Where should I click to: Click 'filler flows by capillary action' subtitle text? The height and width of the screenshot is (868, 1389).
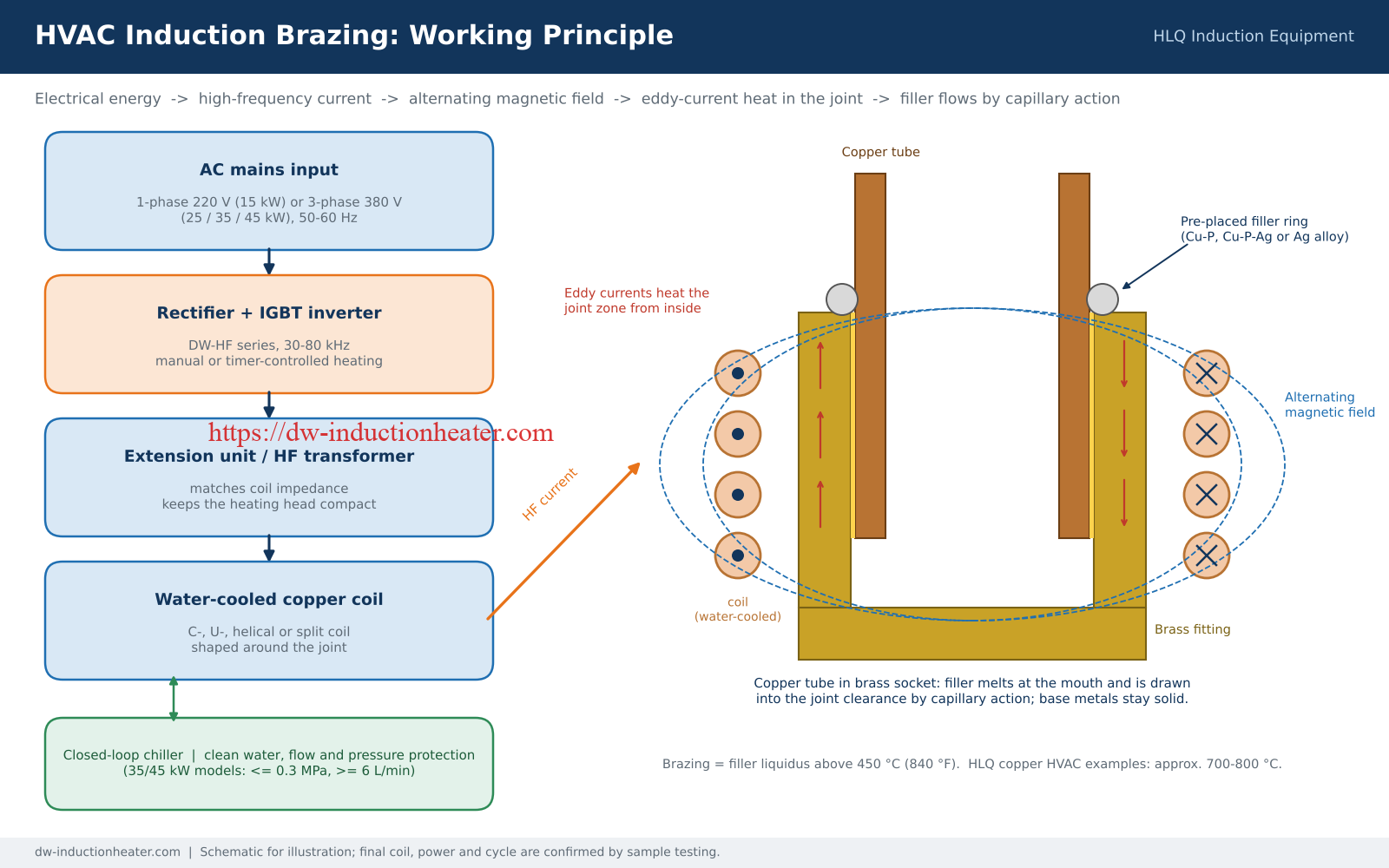coord(1010,99)
